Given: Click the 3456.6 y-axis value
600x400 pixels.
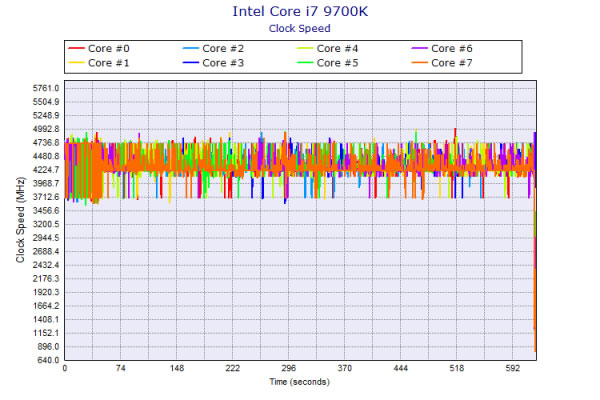Looking at the screenshot, I should 46,211.
